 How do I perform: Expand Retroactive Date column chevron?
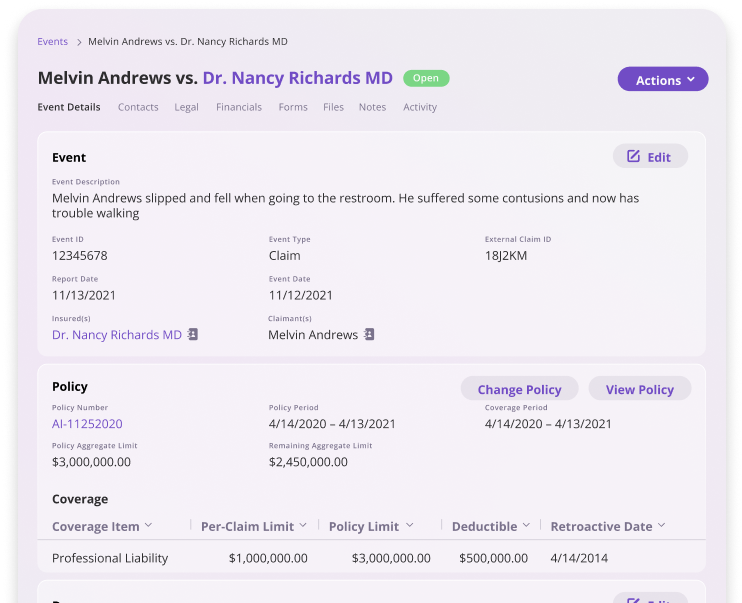coord(661,526)
